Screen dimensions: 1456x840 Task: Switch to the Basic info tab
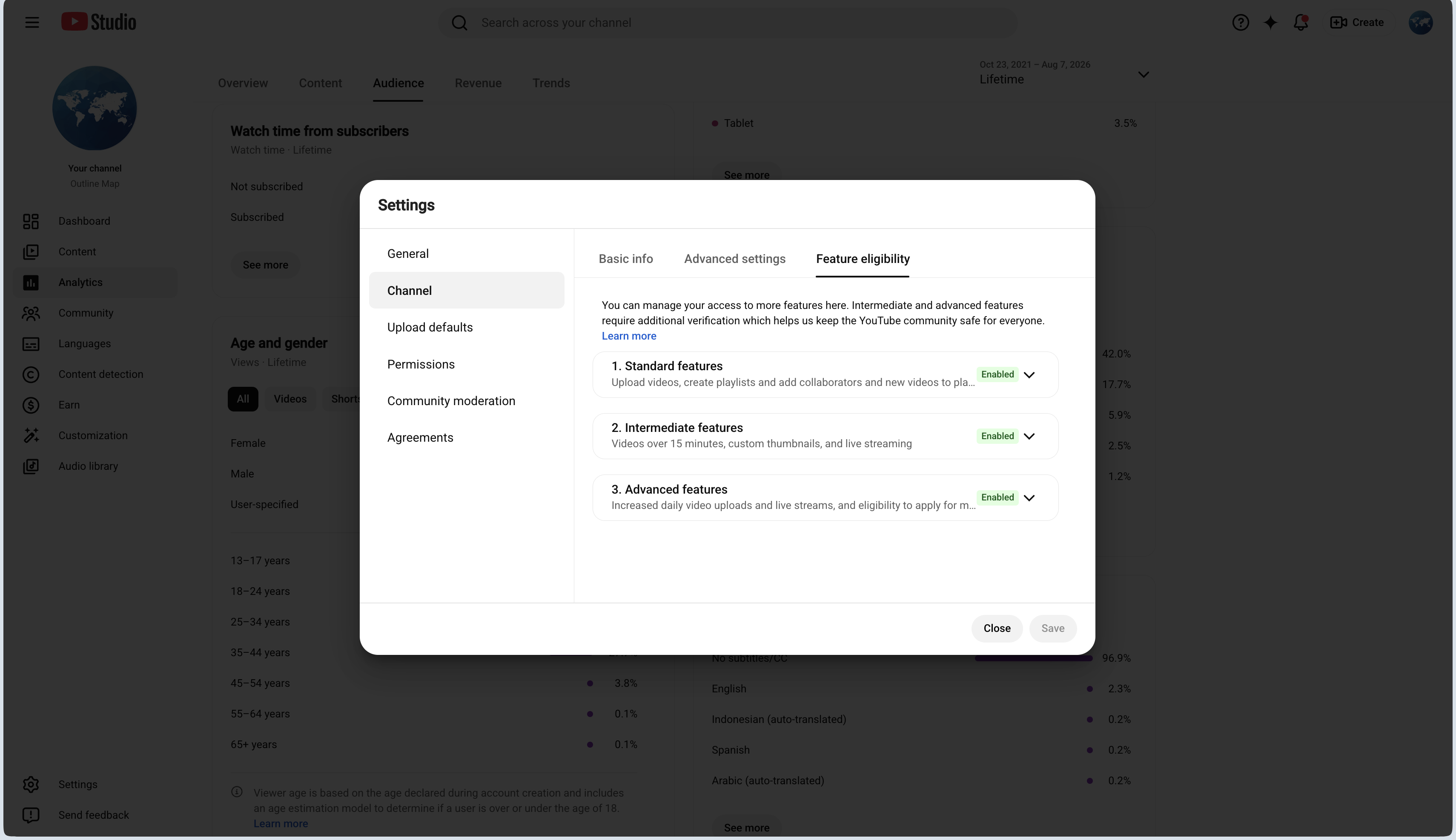(x=625, y=259)
